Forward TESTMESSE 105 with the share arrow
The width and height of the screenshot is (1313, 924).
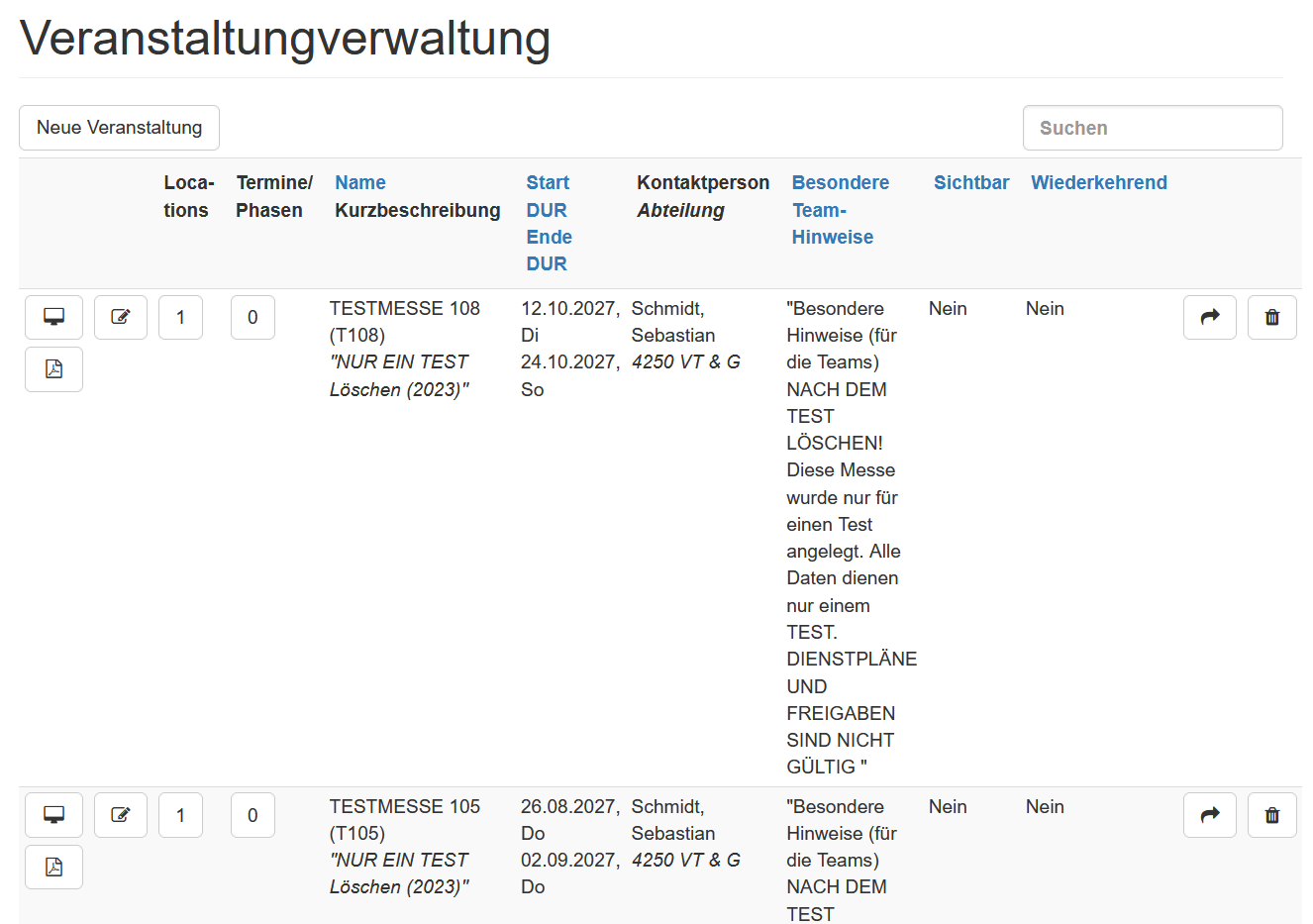pyautogui.click(x=1209, y=814)
